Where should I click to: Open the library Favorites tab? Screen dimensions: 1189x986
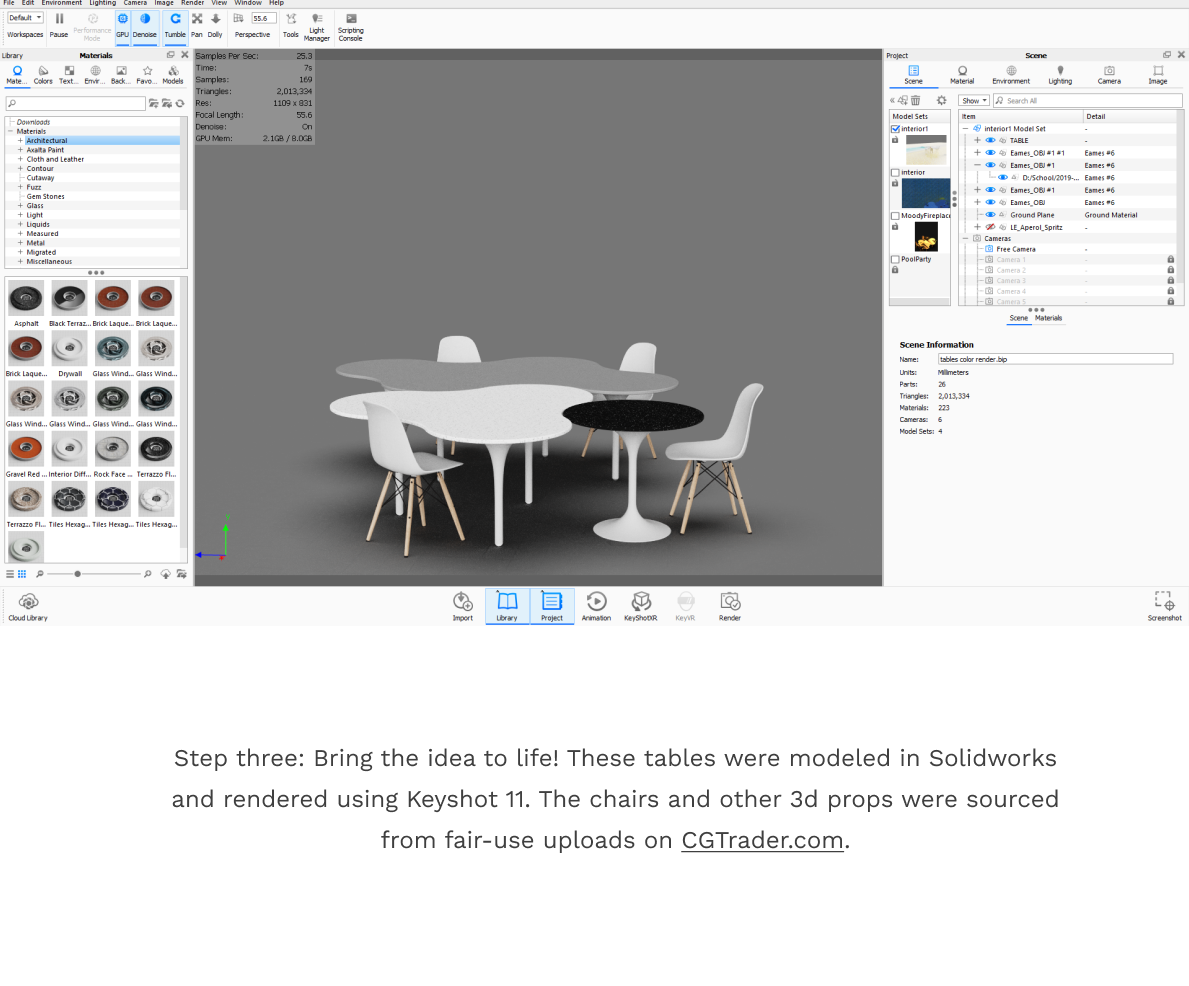tap(146, 75)
